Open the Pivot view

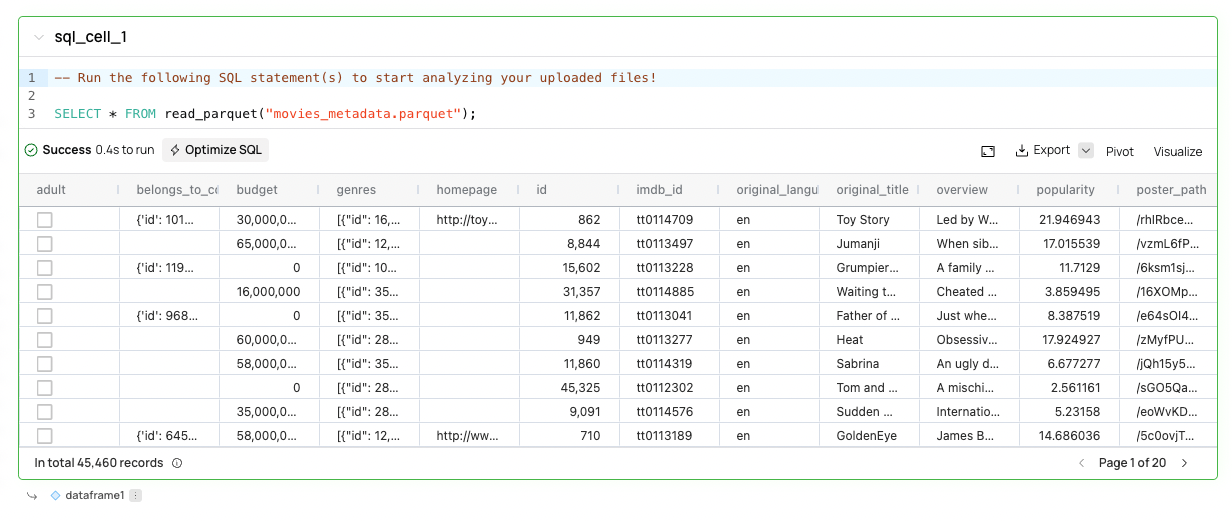coord(1120,152)
